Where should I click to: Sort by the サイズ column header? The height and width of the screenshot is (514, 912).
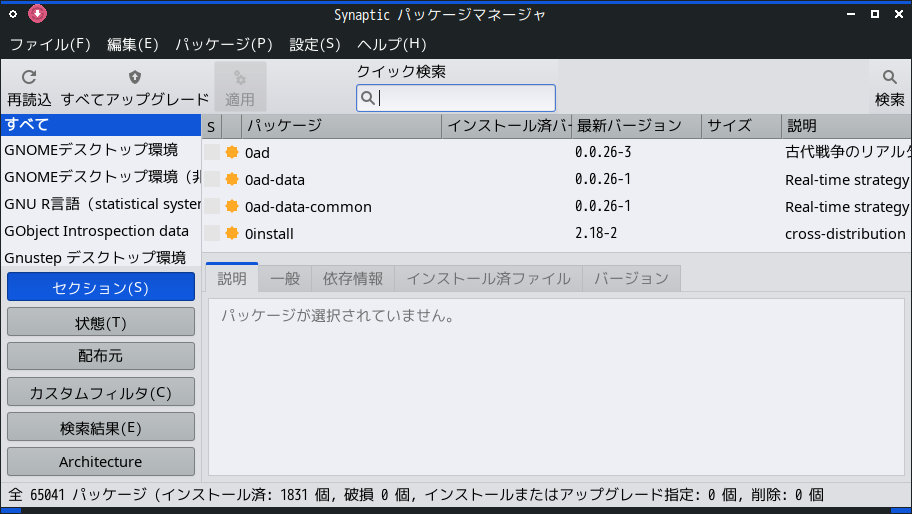pos(742,126)
